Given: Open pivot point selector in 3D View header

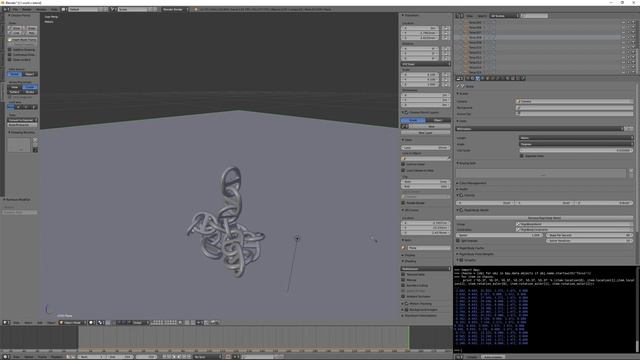Looking at the screenshot, I should pyautogui.click(x=101, y=322).
